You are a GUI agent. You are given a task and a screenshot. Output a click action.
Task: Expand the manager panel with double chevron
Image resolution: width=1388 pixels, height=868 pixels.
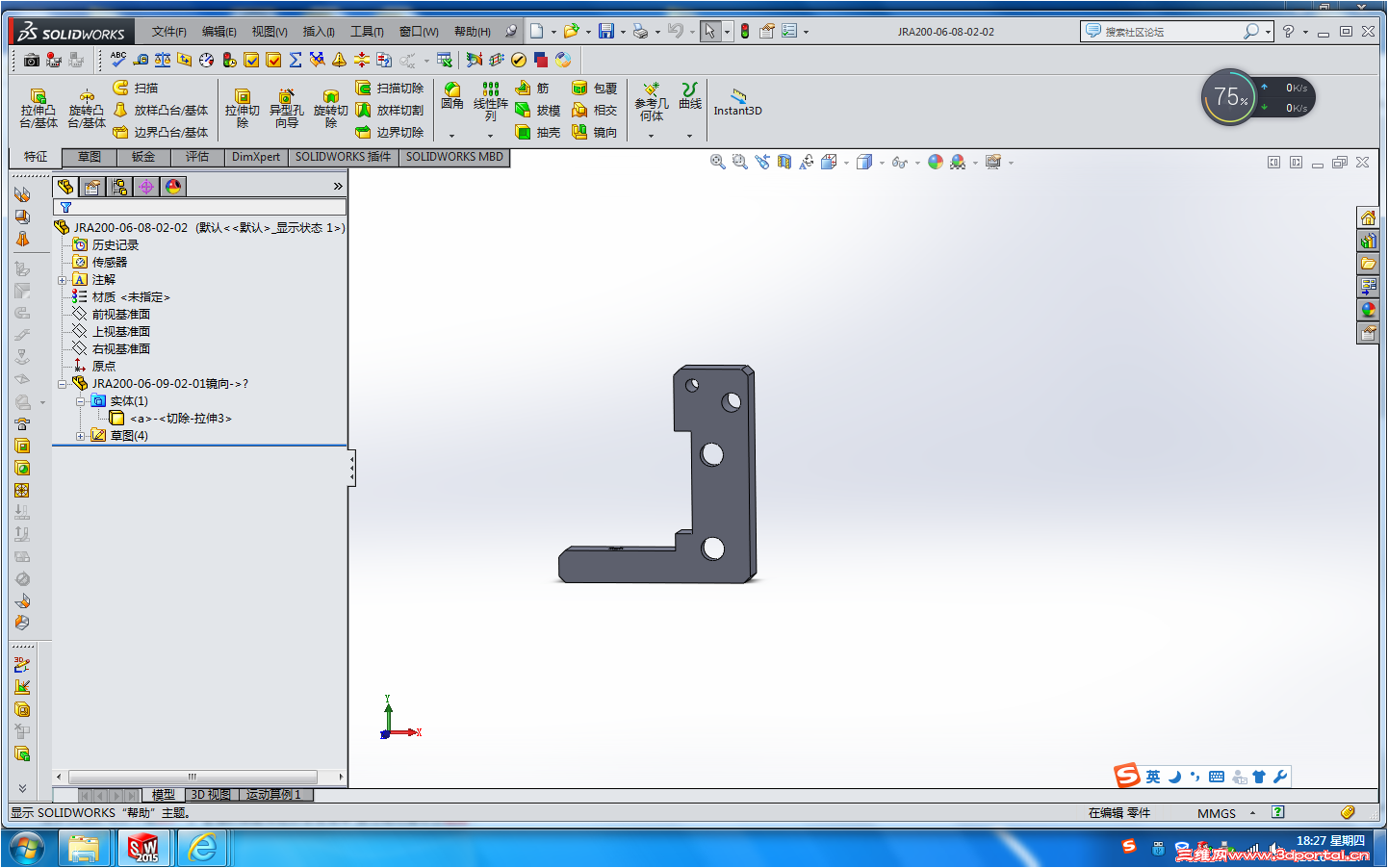point(338,187)
